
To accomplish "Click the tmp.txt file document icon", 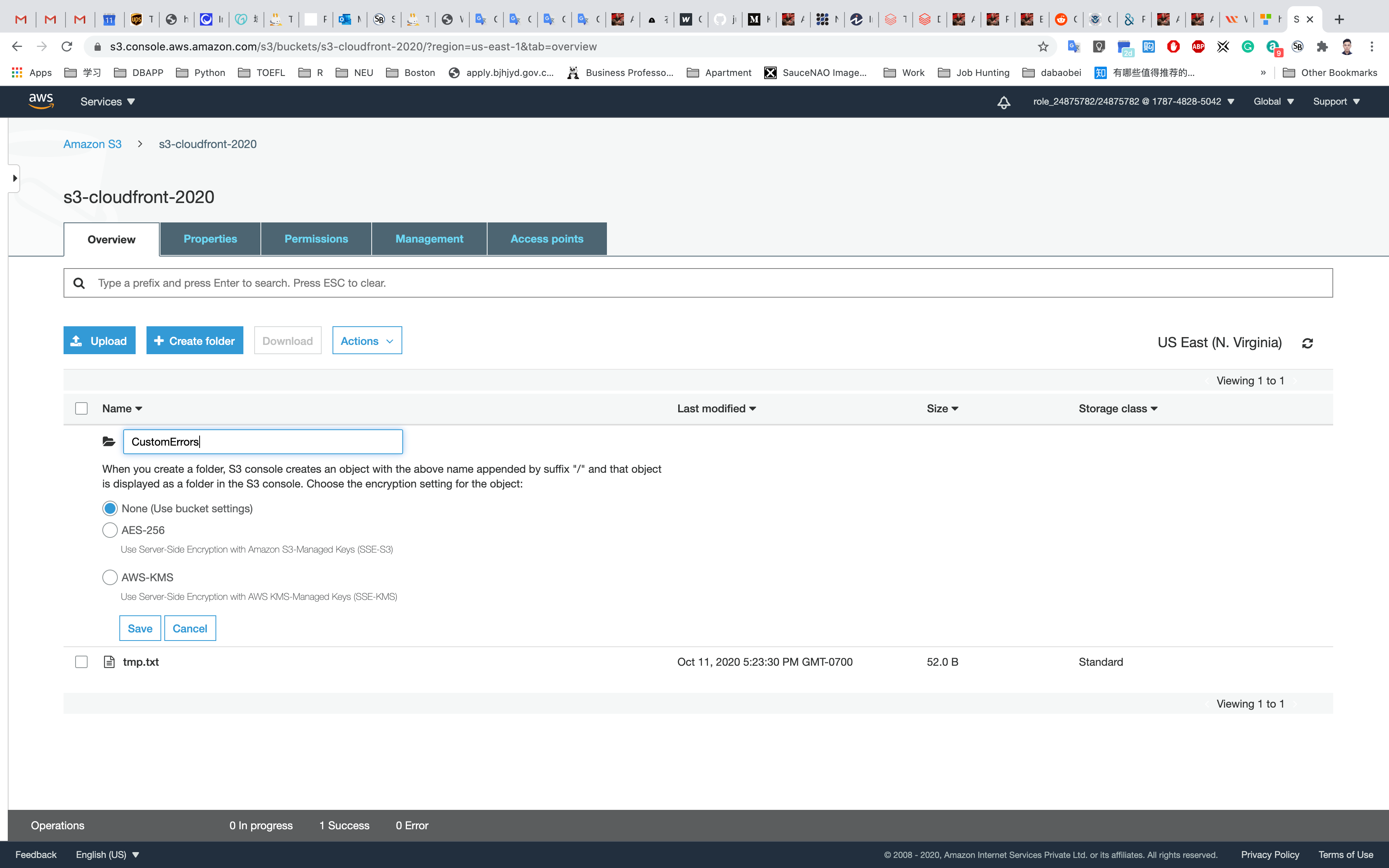I will pos(109,662).
